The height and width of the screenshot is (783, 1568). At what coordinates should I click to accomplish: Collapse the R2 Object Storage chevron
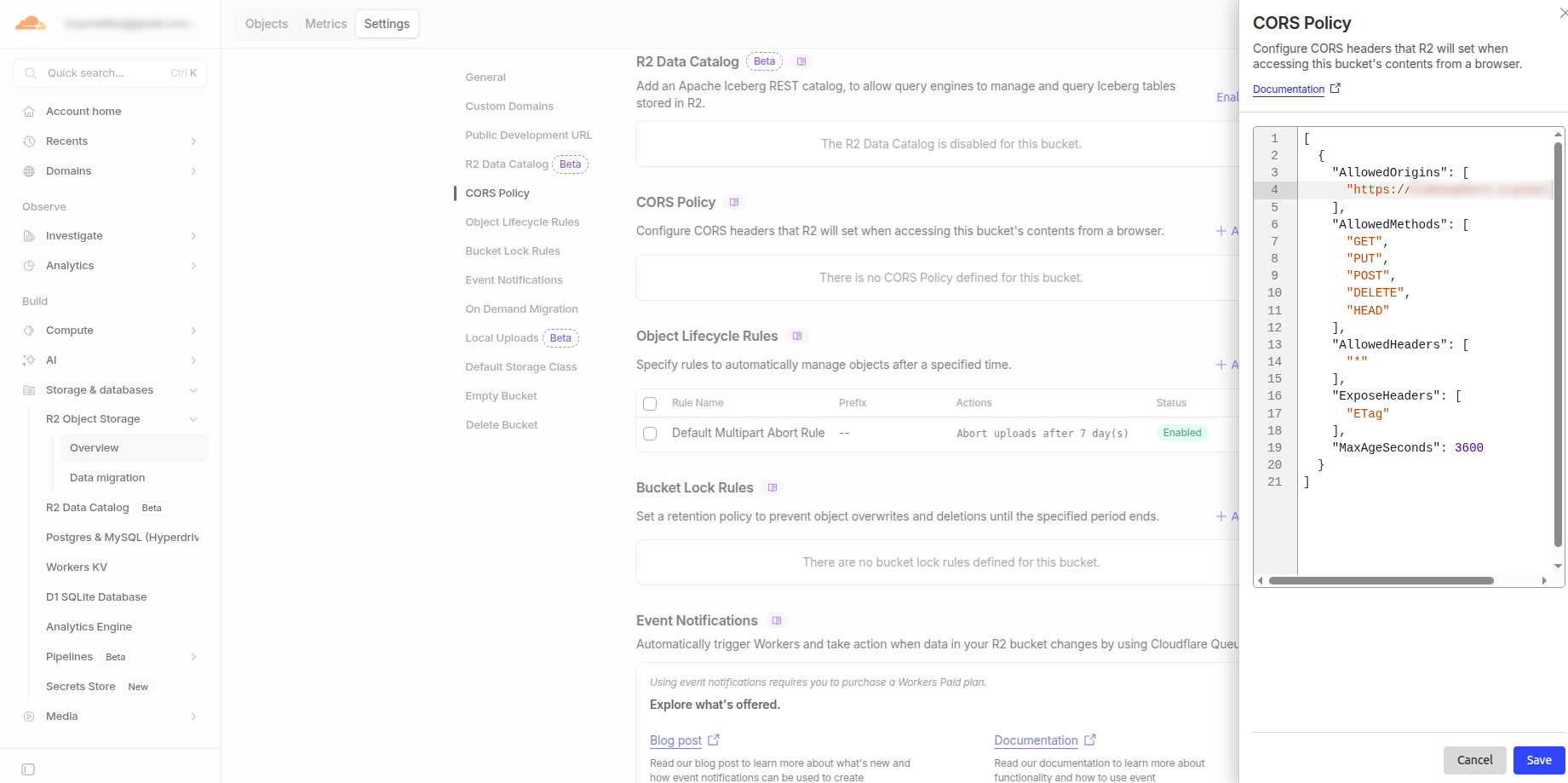click(x=193, y=419)
